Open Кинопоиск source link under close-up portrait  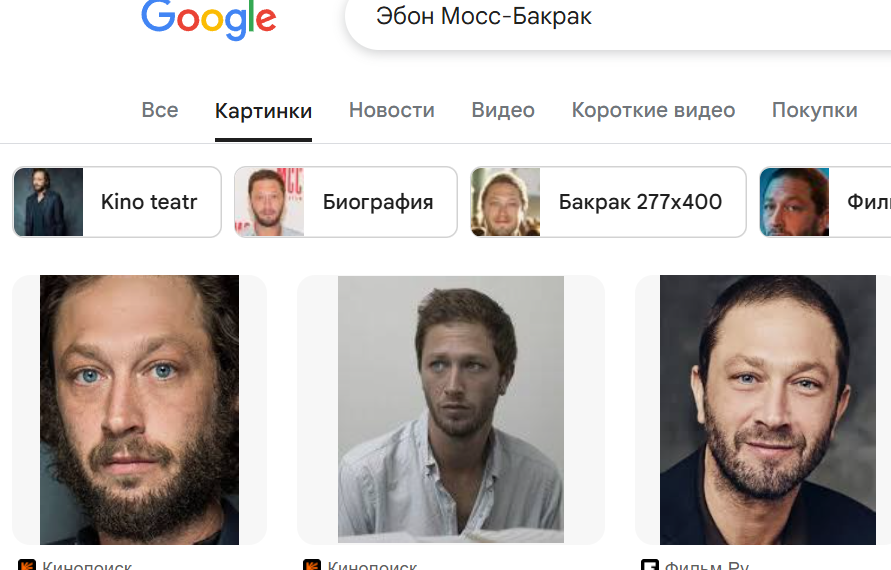[x=87, y=565]
